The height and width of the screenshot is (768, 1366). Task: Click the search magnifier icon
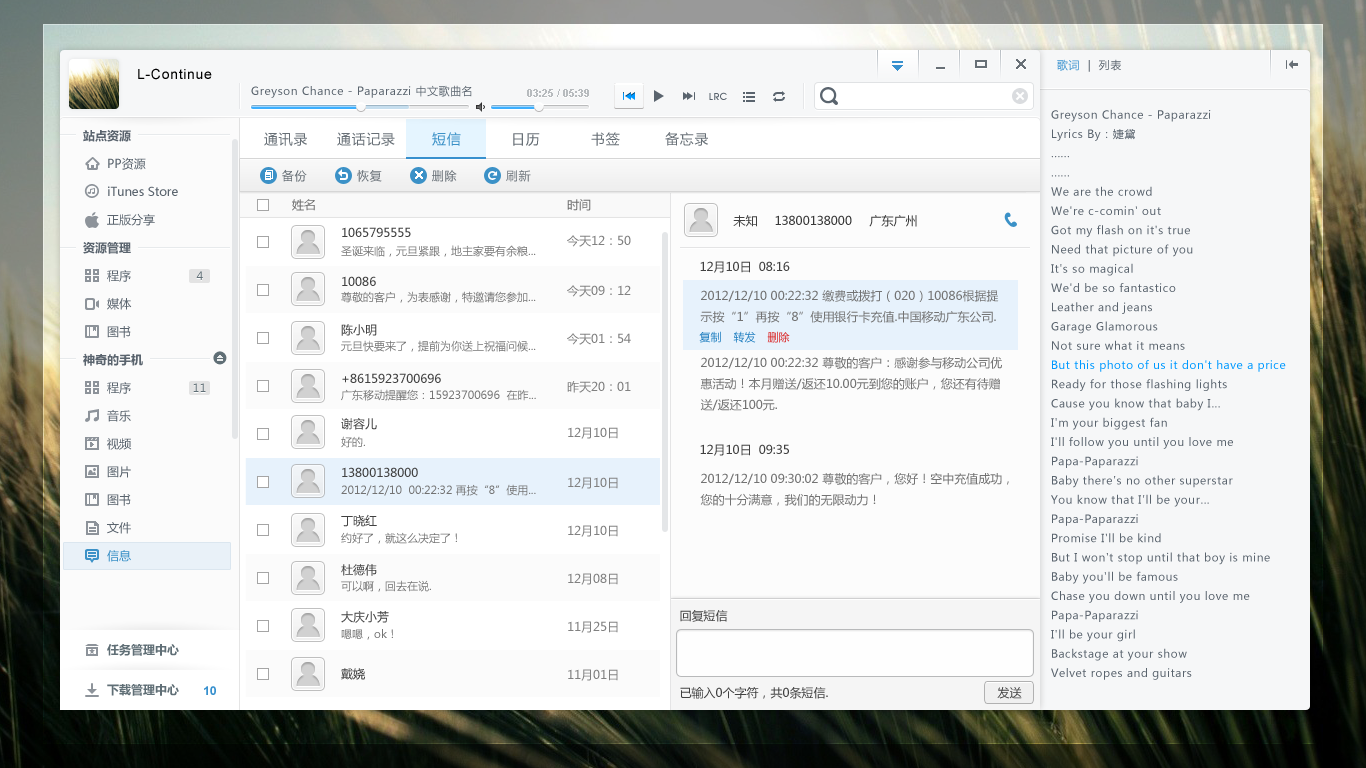[828, 96]
